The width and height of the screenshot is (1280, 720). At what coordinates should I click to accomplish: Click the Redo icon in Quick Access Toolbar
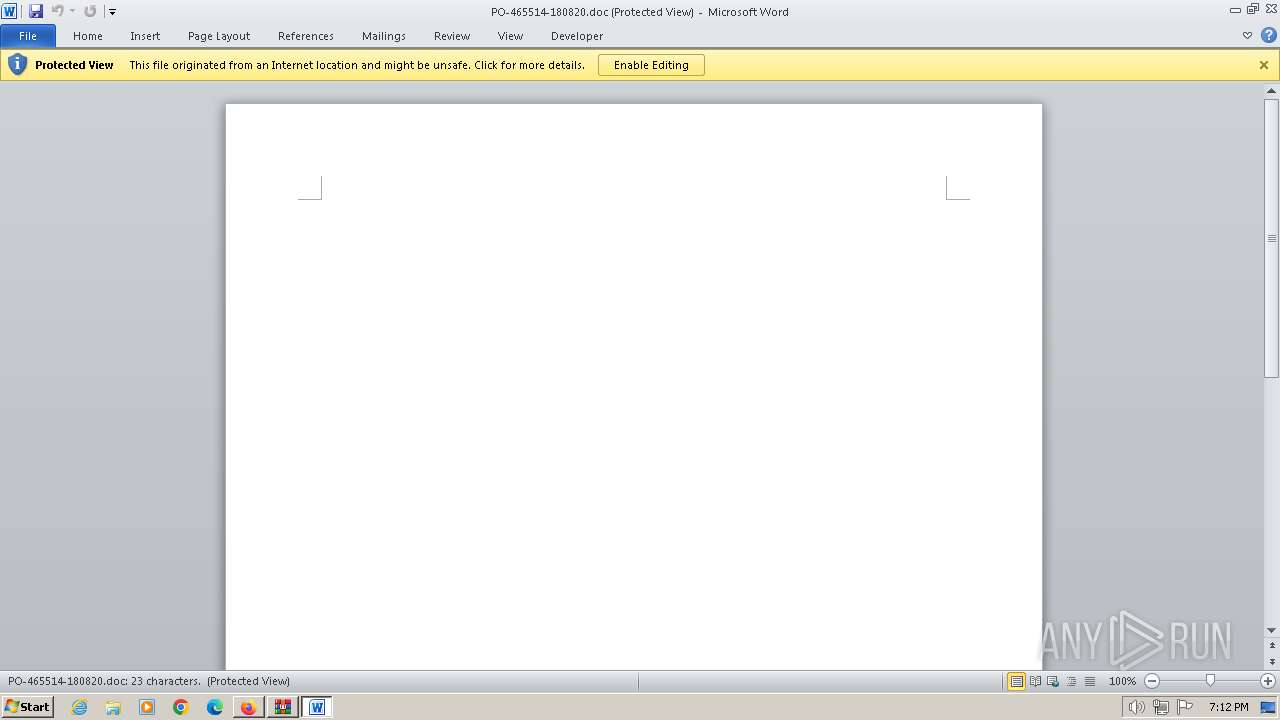pos(90,11)
